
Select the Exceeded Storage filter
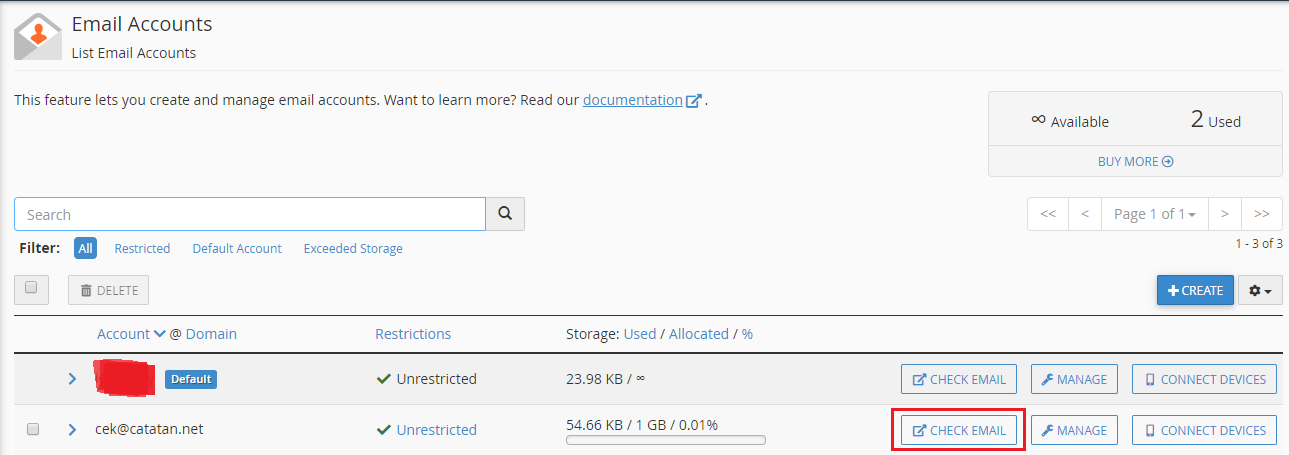point(353,249)
